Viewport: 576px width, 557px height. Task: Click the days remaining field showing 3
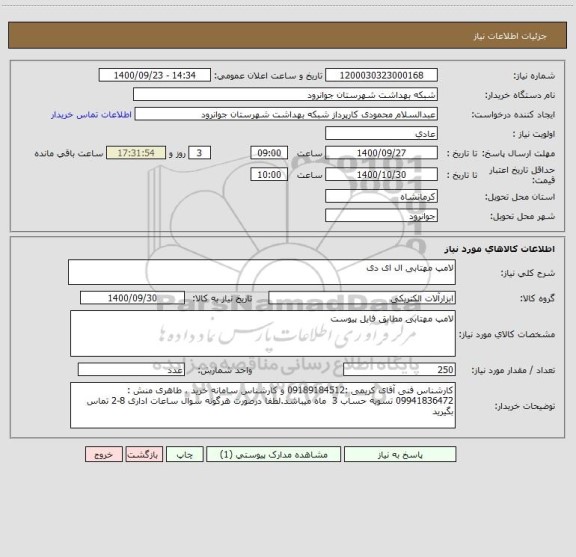coord(199,153)
